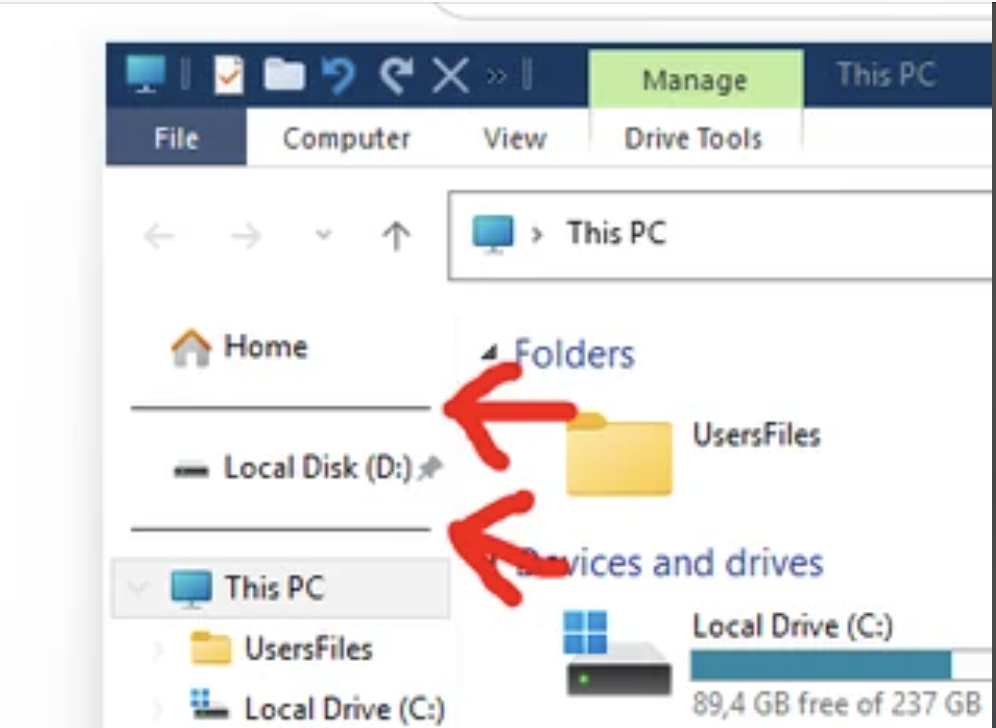Select Local Drive (C:) in navigation tree

click(345, 708)
